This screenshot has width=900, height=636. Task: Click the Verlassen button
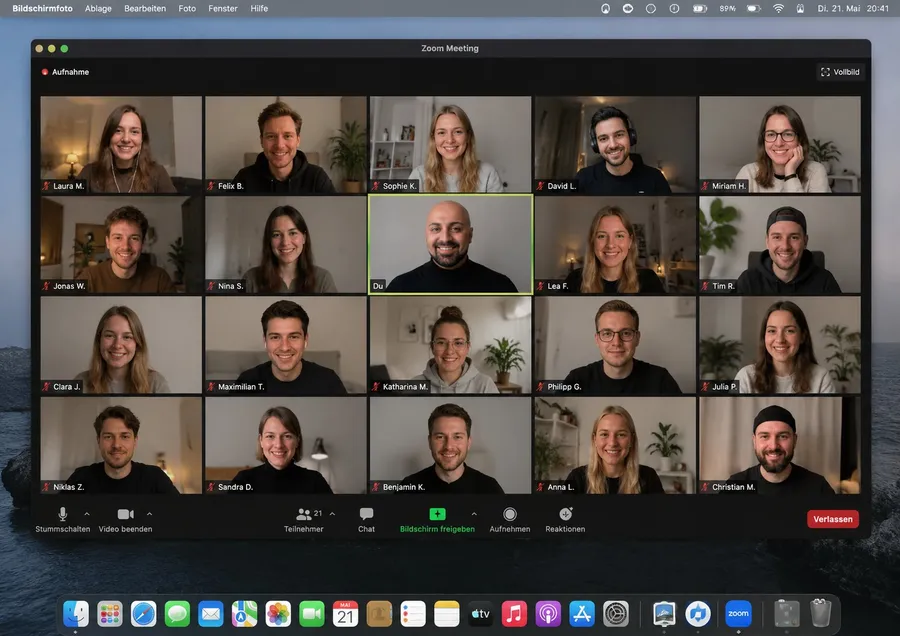833,519
